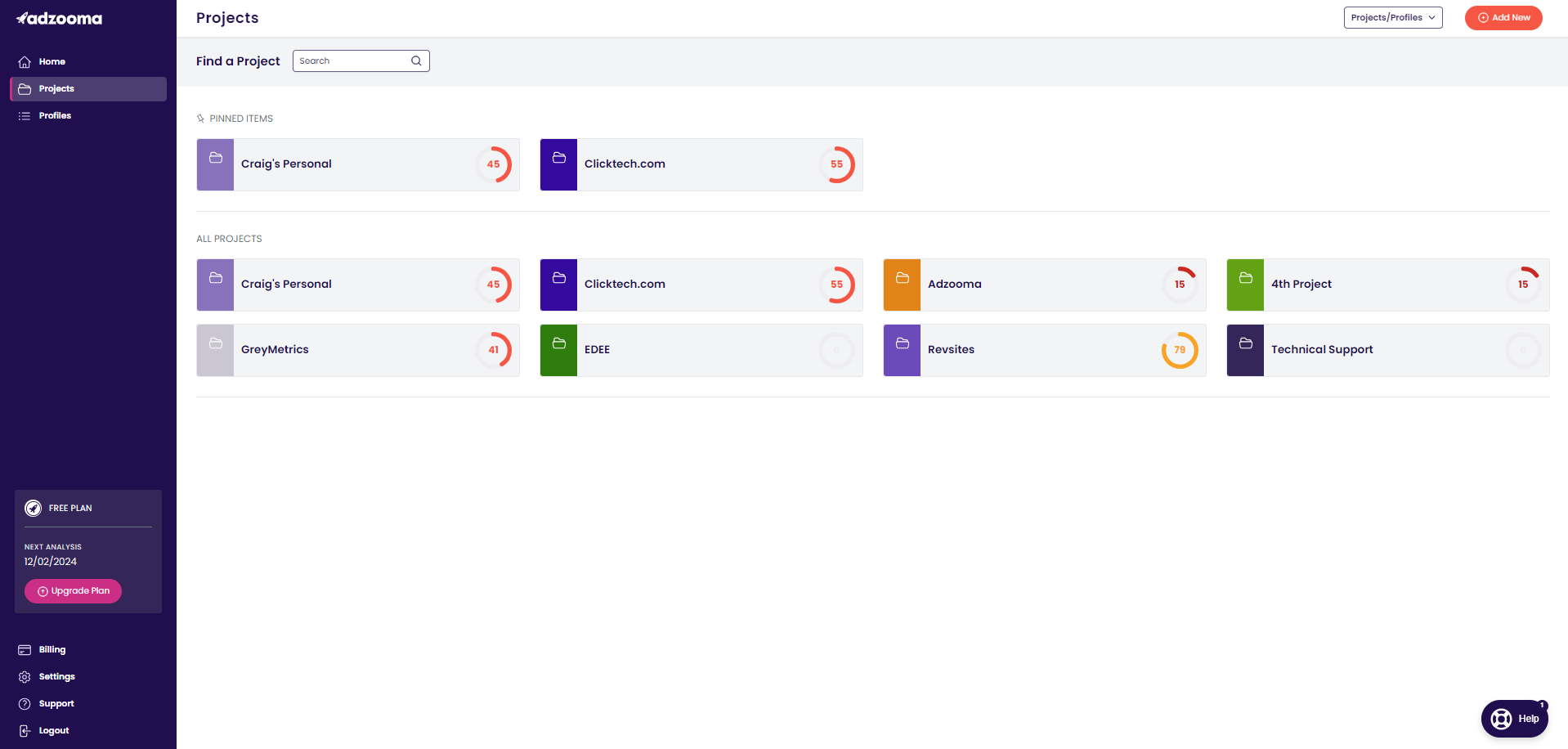The height and width of the screenshot is (749, 1568).
Task: Click the Profiles list icon in sidebar
Action: 25,116
